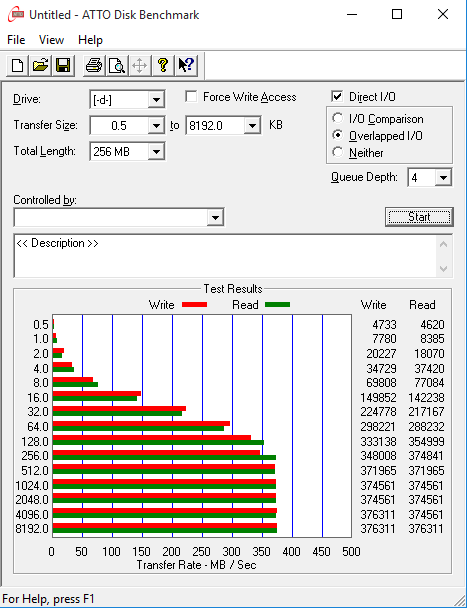
Task: Click the read value 354999
Action: click(426, 441)
